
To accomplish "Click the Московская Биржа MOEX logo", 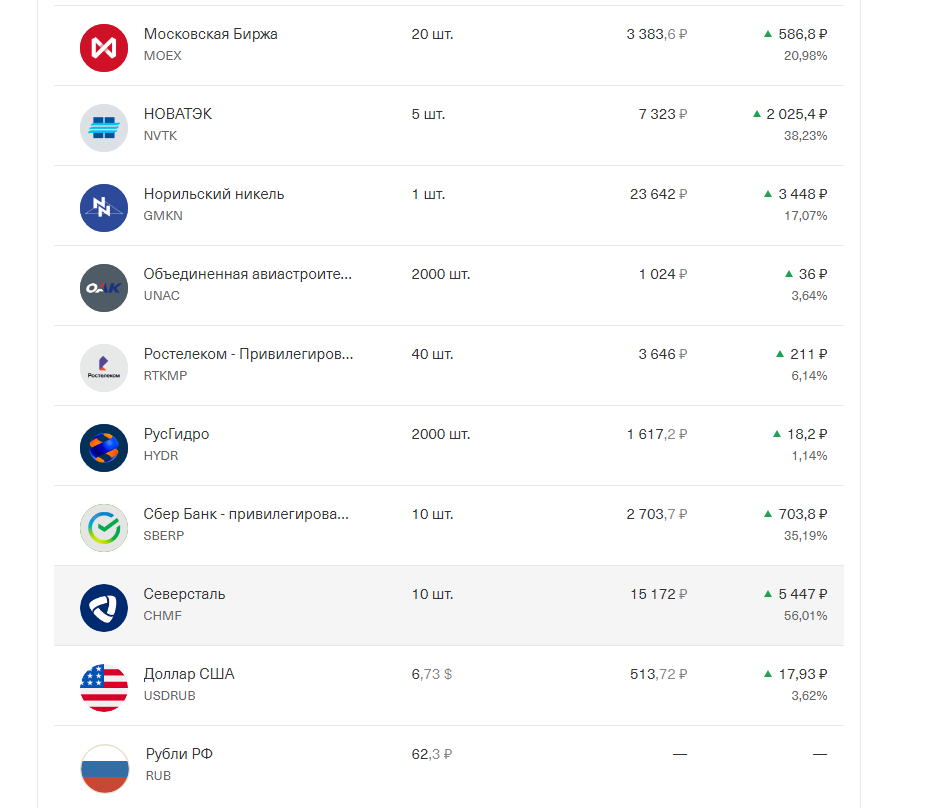I will click(104, 47).
